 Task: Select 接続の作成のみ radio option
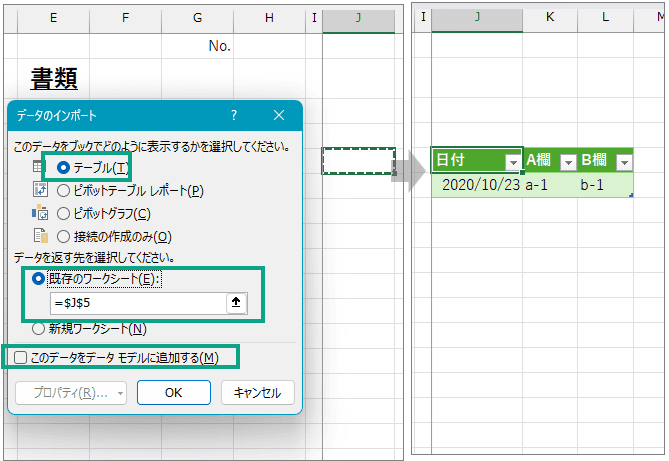[65, 237]
